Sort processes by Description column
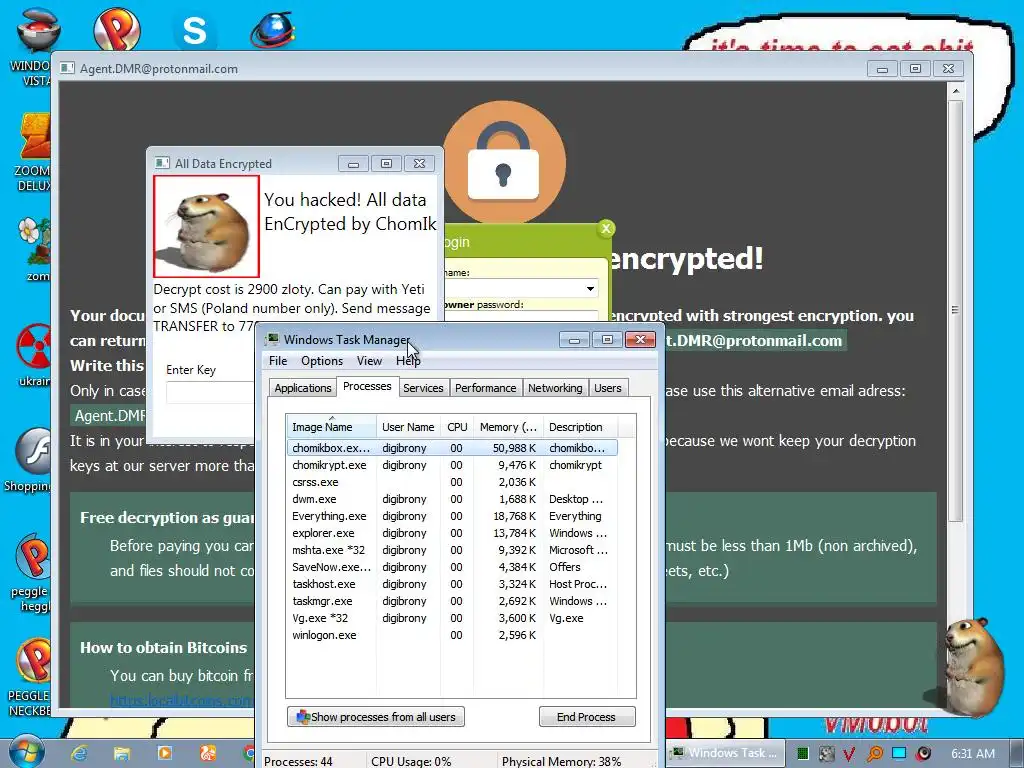The height and width of the screenshot is (768, 1024). point(581,427)
